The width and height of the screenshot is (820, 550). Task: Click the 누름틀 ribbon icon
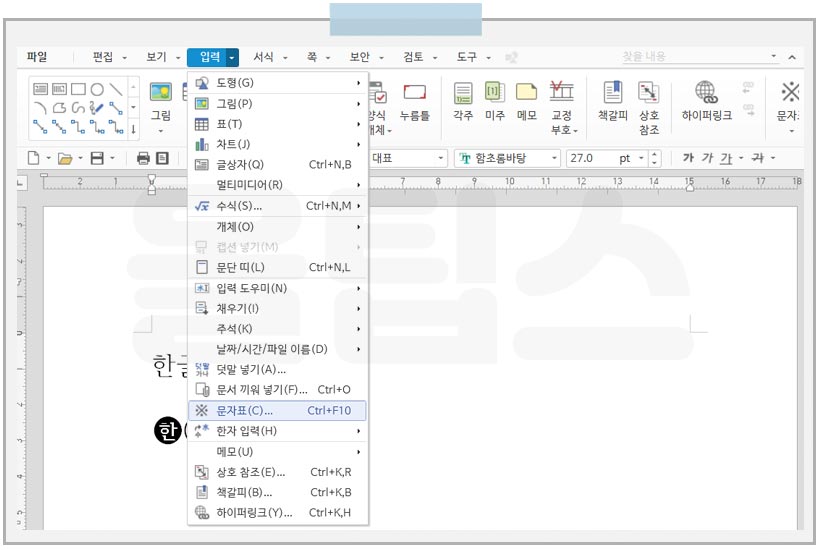[x=415, y=101]
